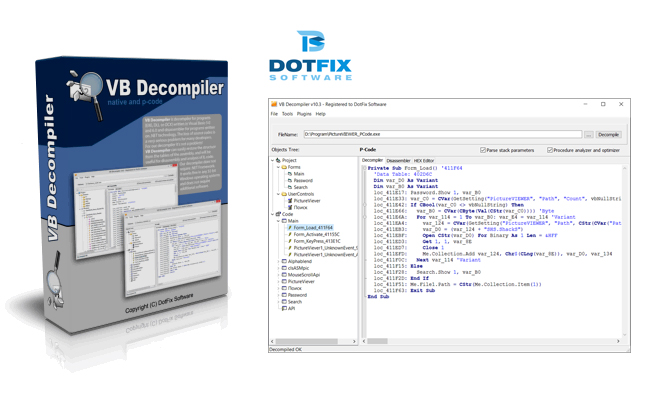The image size is (650, 400).
Task: Click the code pane scroll-right arrow
Action: (x=618, y=341)
